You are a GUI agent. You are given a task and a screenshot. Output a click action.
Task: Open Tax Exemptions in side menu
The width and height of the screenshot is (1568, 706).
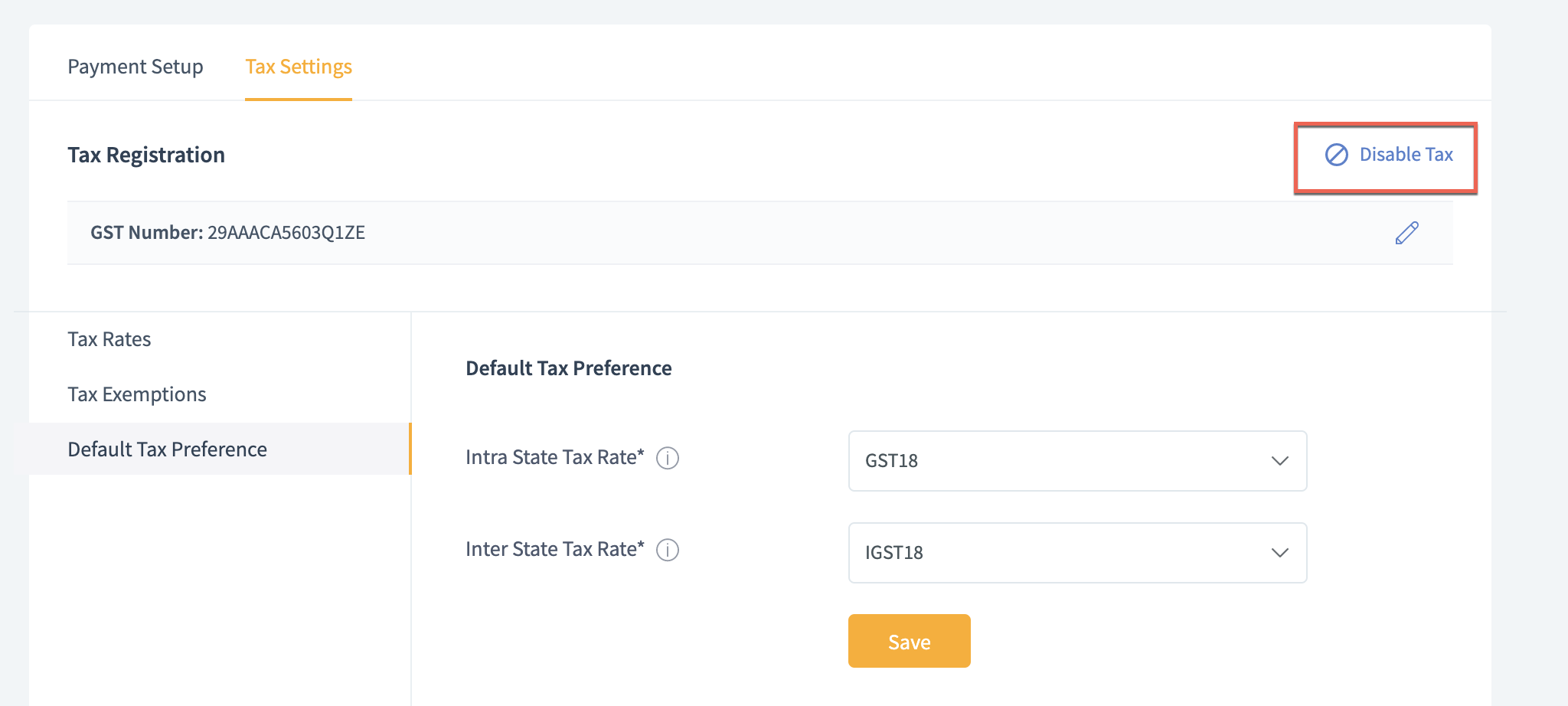click(x=137, y=394)
